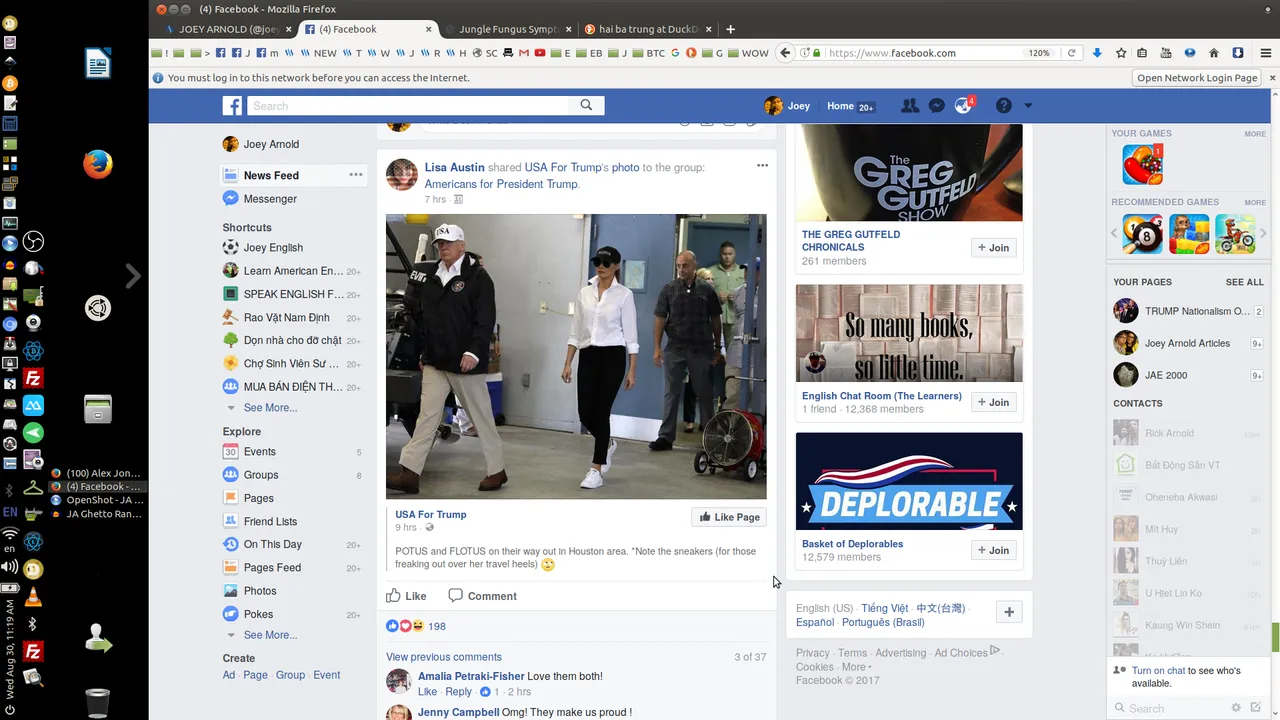The height and width of the screenshot is (720, 1280).
Task: Switch language to Tiếng Việt
Action: [884, 608]
